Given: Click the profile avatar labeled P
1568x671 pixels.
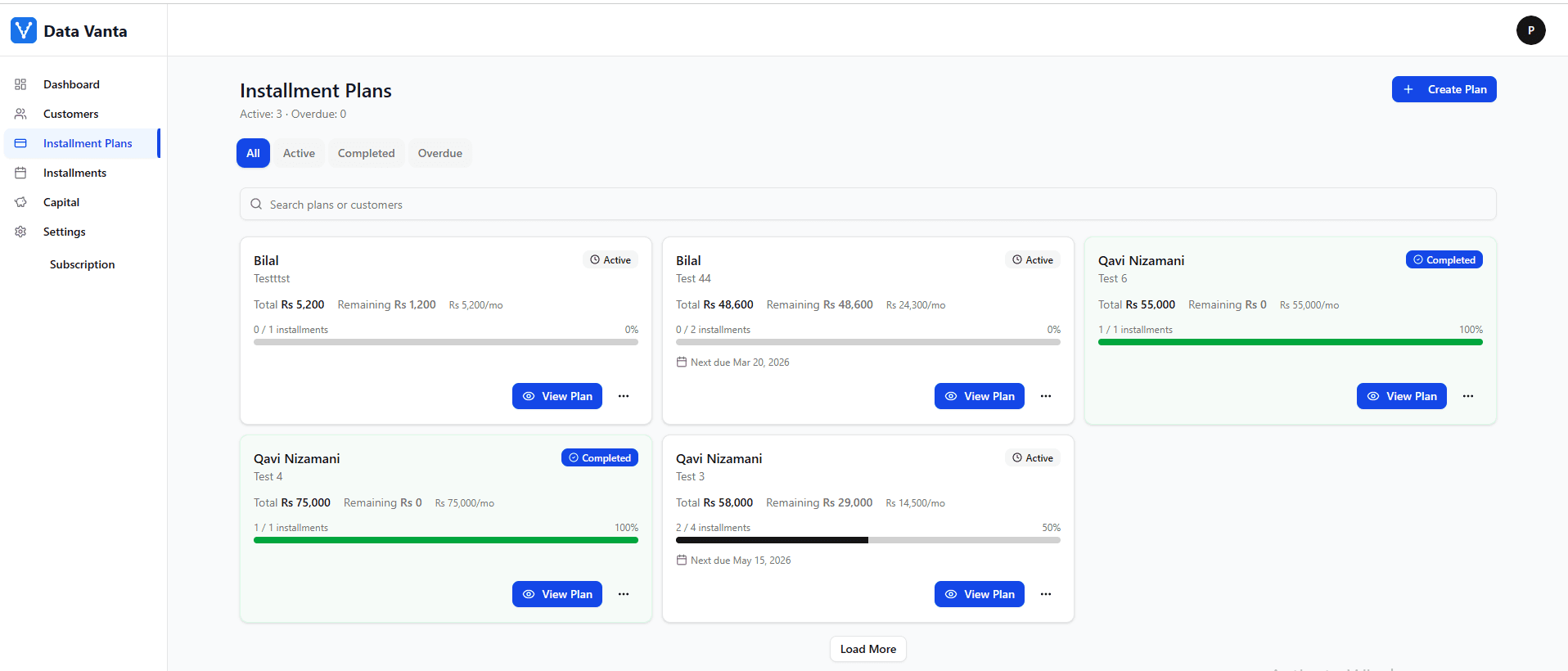Looking at the screenshot, I should click(1530, 30).
